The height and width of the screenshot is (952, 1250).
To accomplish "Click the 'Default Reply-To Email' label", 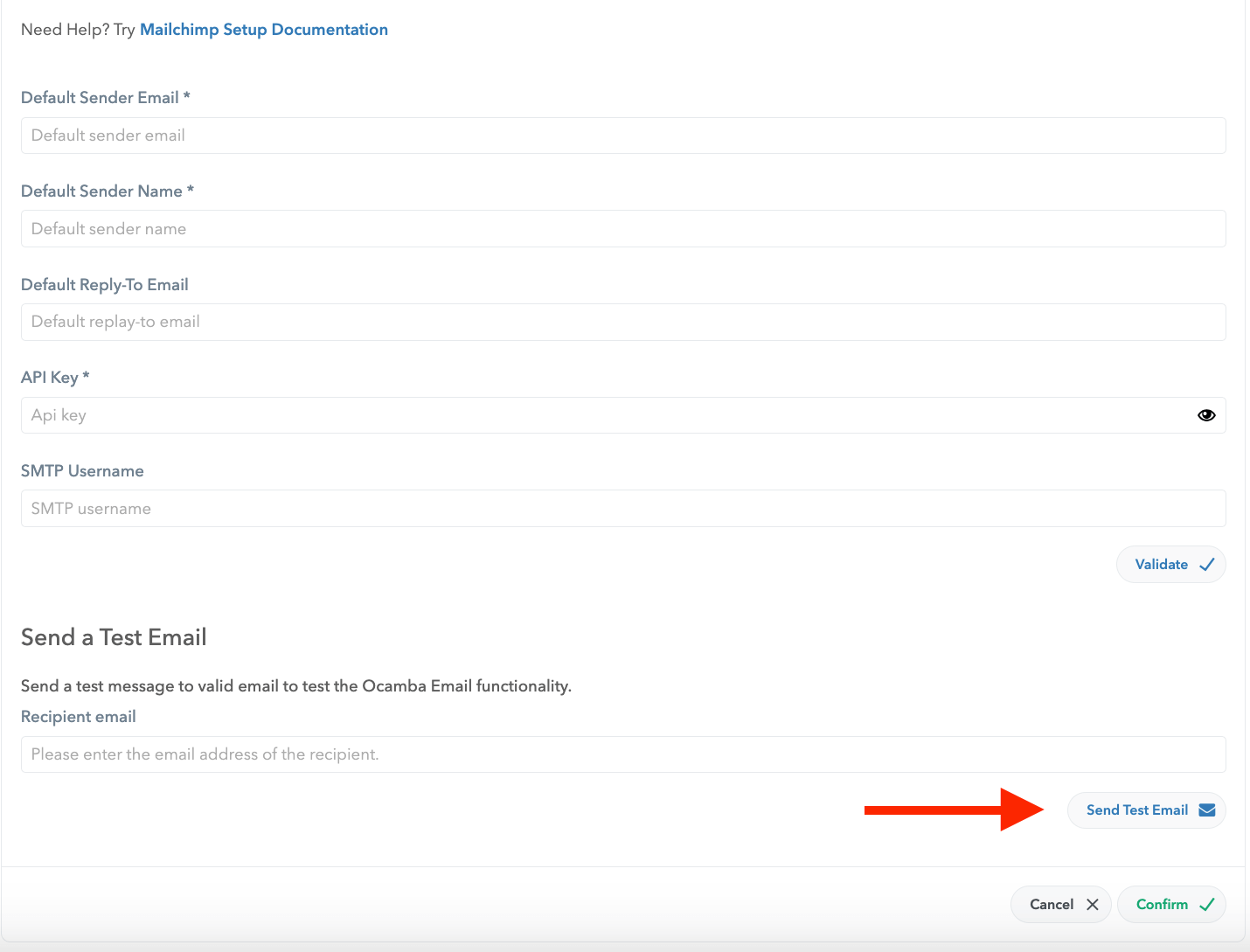I will pyautogui.click(x=105, y=285).
